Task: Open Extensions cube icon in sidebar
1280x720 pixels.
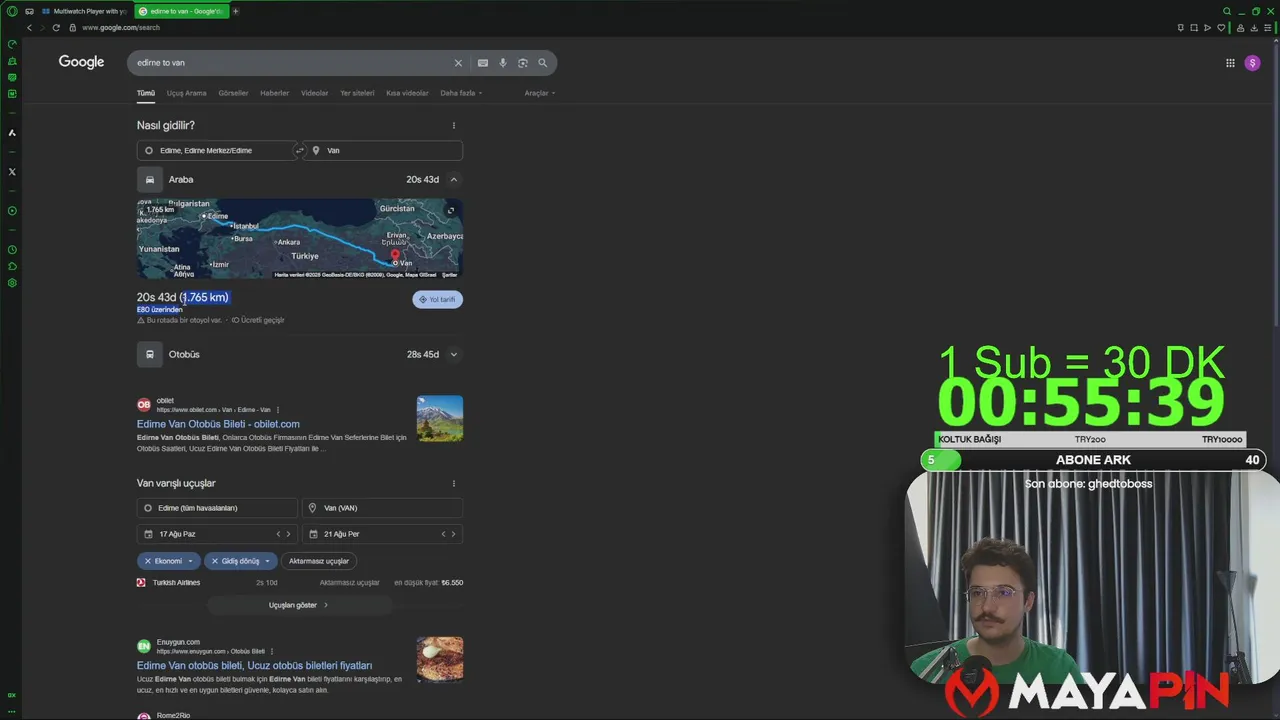Action: pyautogui.click(x=12, y=266)
